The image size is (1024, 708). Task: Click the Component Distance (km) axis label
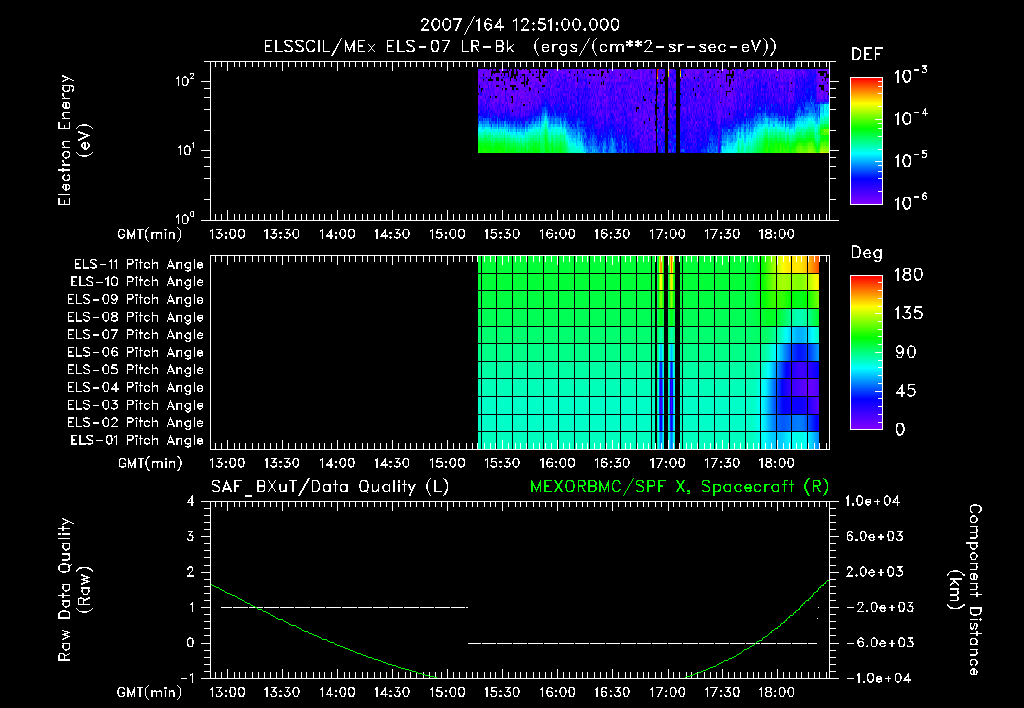(965, 590)
